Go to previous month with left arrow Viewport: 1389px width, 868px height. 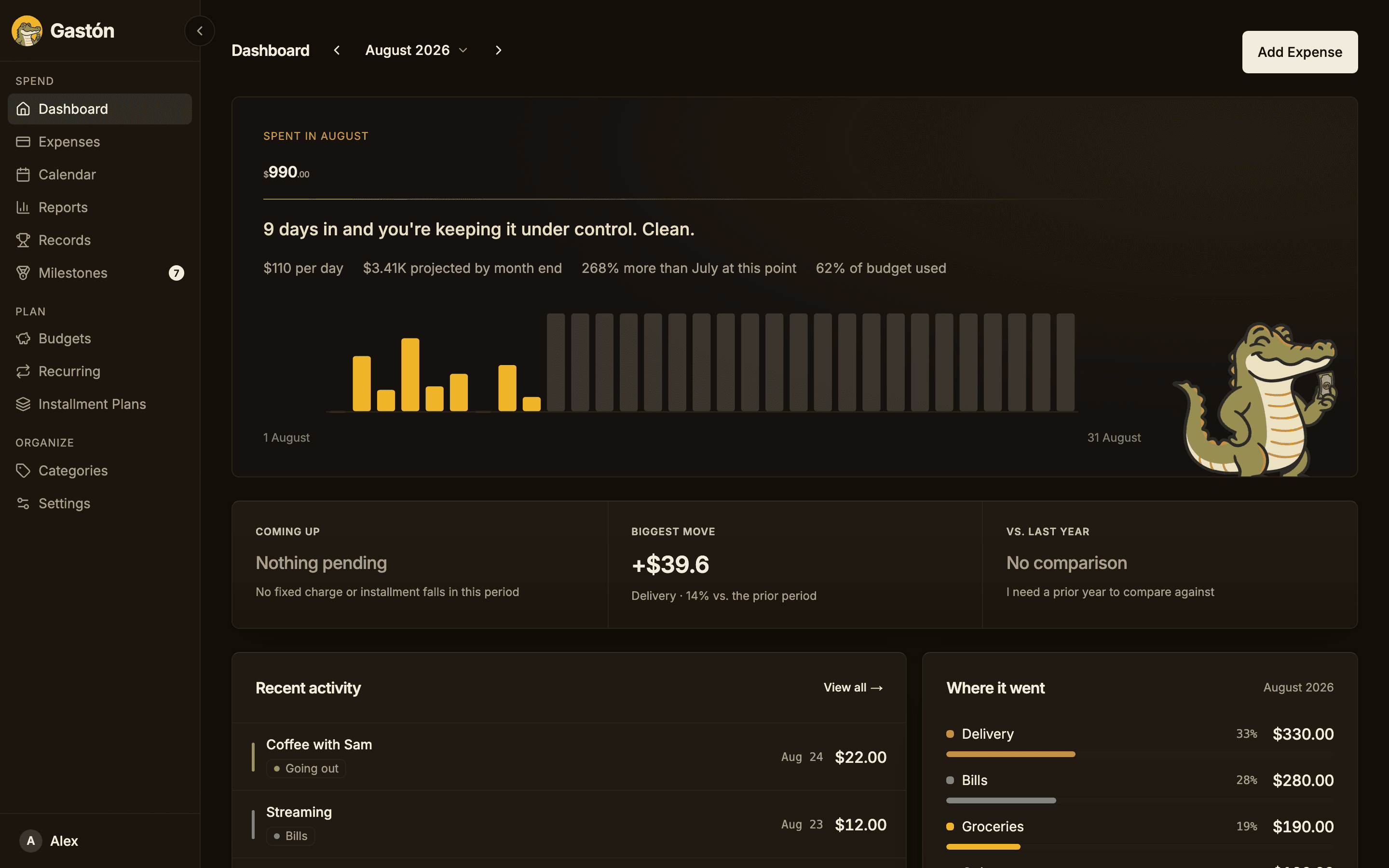pyautogui.click(x=337, y=51)
